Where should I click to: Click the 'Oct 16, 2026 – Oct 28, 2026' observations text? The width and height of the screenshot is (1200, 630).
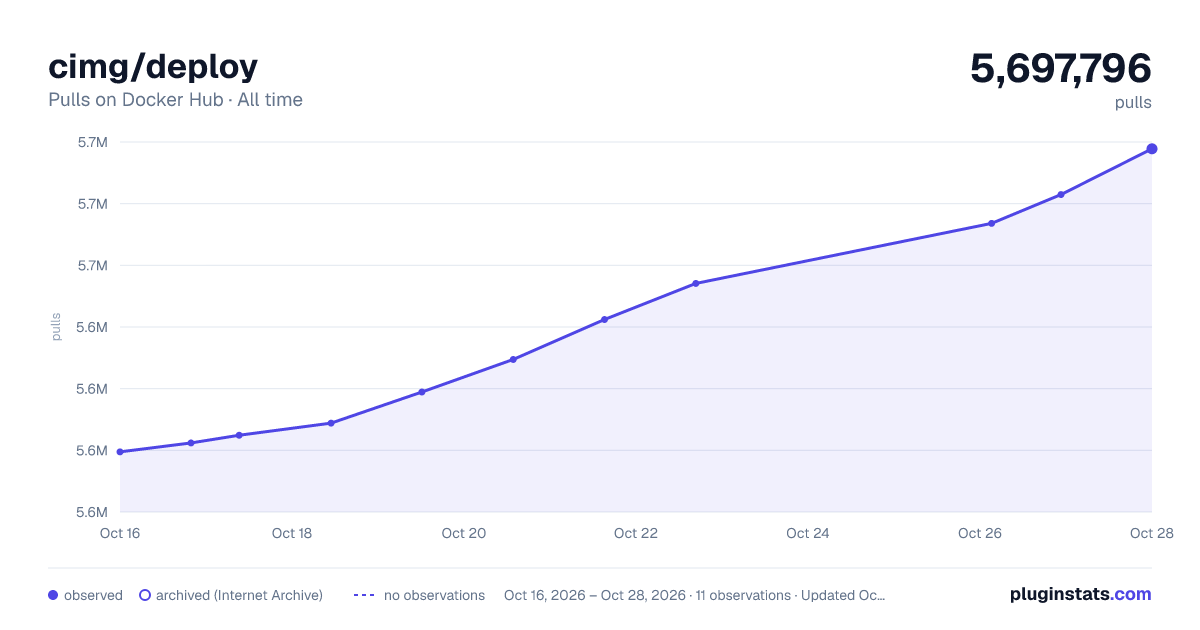[694, 595]
